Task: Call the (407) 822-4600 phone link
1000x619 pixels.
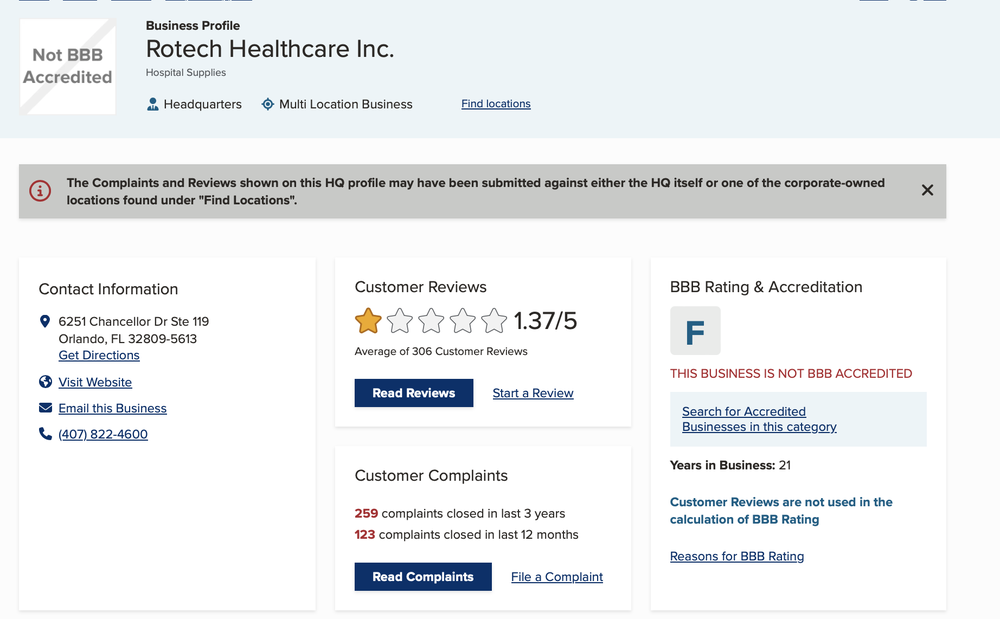Action: click(103, 434)
